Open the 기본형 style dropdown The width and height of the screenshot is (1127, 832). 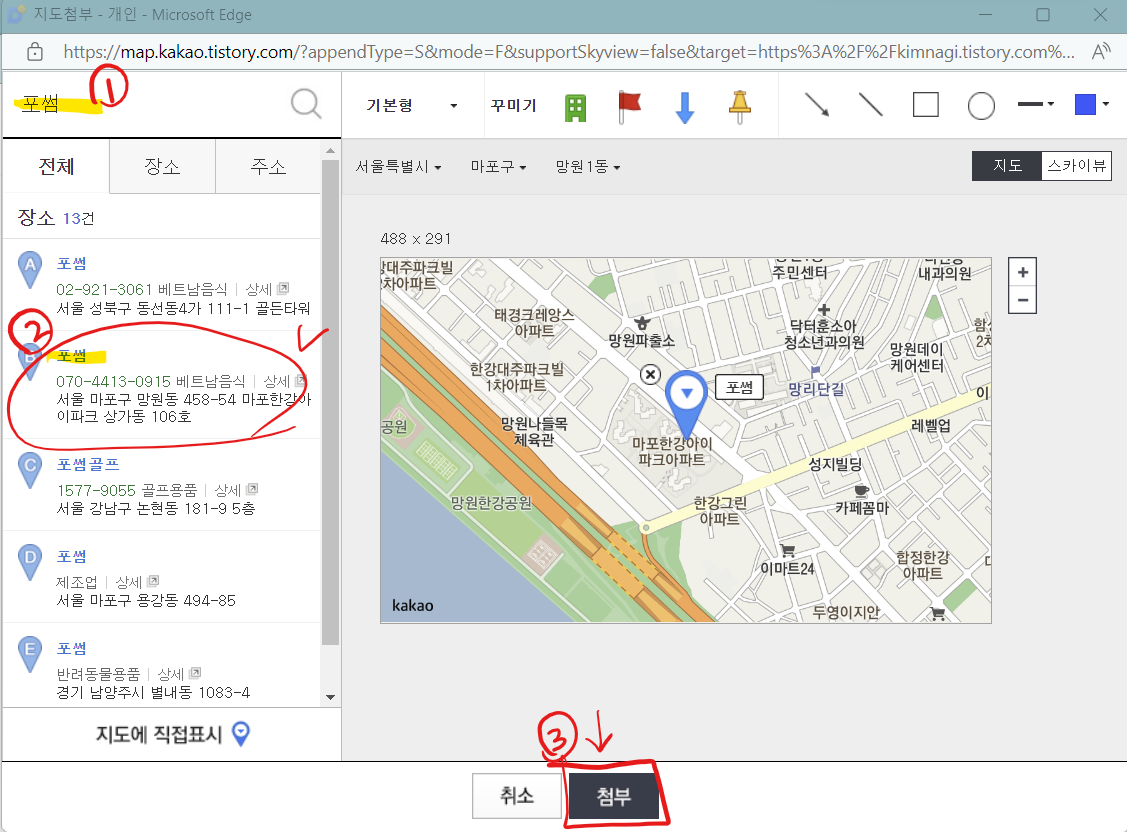[x=411, y=106]
